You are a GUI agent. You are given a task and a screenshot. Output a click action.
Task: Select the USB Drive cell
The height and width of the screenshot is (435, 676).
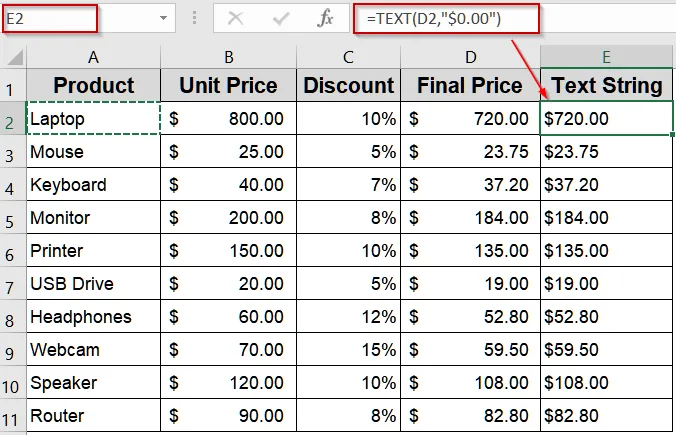pyautogui.click(x=94, y=283)
